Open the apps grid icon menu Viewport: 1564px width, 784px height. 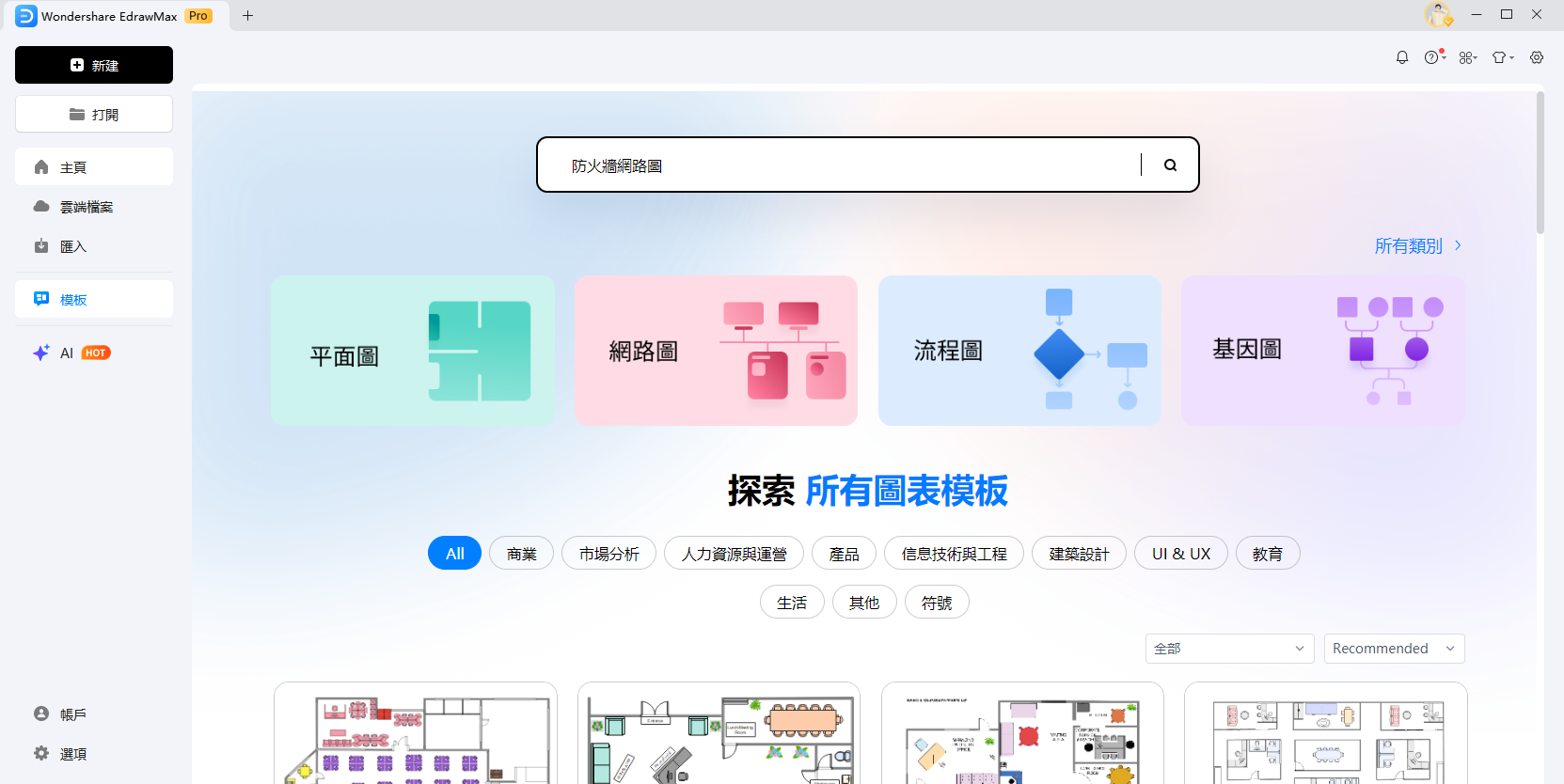[1468, 57]
